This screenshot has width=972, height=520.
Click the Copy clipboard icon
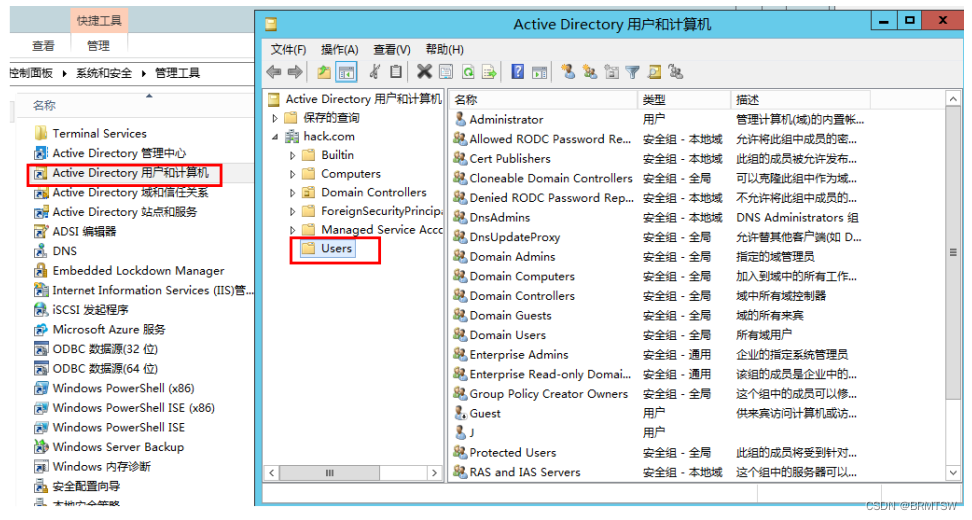tap(395, 72)
